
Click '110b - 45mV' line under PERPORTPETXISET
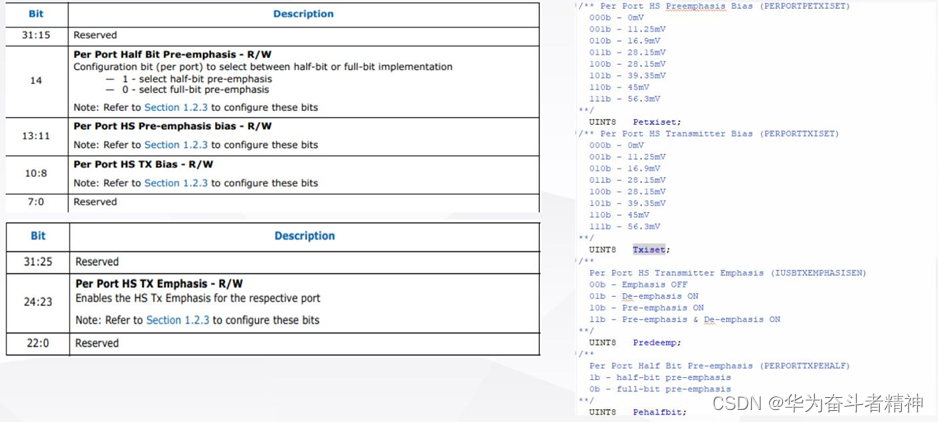click(x=619, y=87)
